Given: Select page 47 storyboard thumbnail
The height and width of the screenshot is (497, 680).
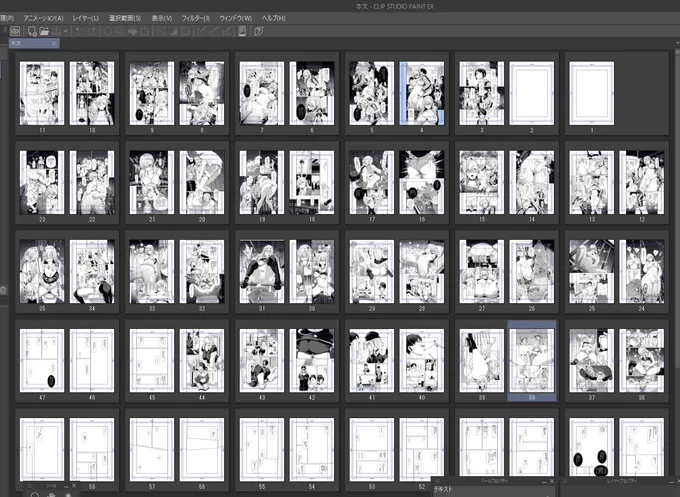Looking at the screenshot, I should tap(42, 360).
